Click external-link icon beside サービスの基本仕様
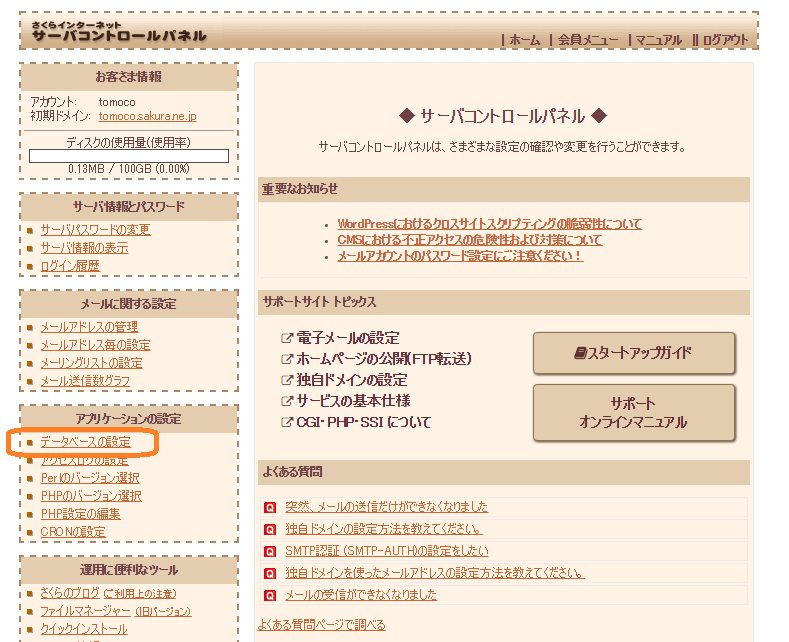The image size is (789, 642). 286,401
